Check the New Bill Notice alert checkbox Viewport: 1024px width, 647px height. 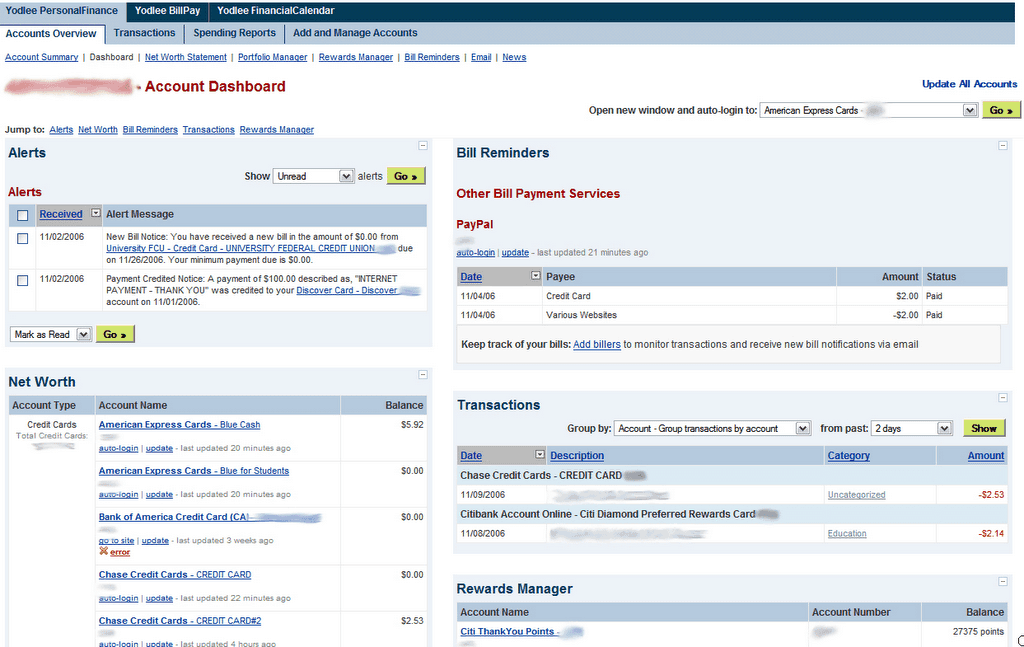click(23, 238)
